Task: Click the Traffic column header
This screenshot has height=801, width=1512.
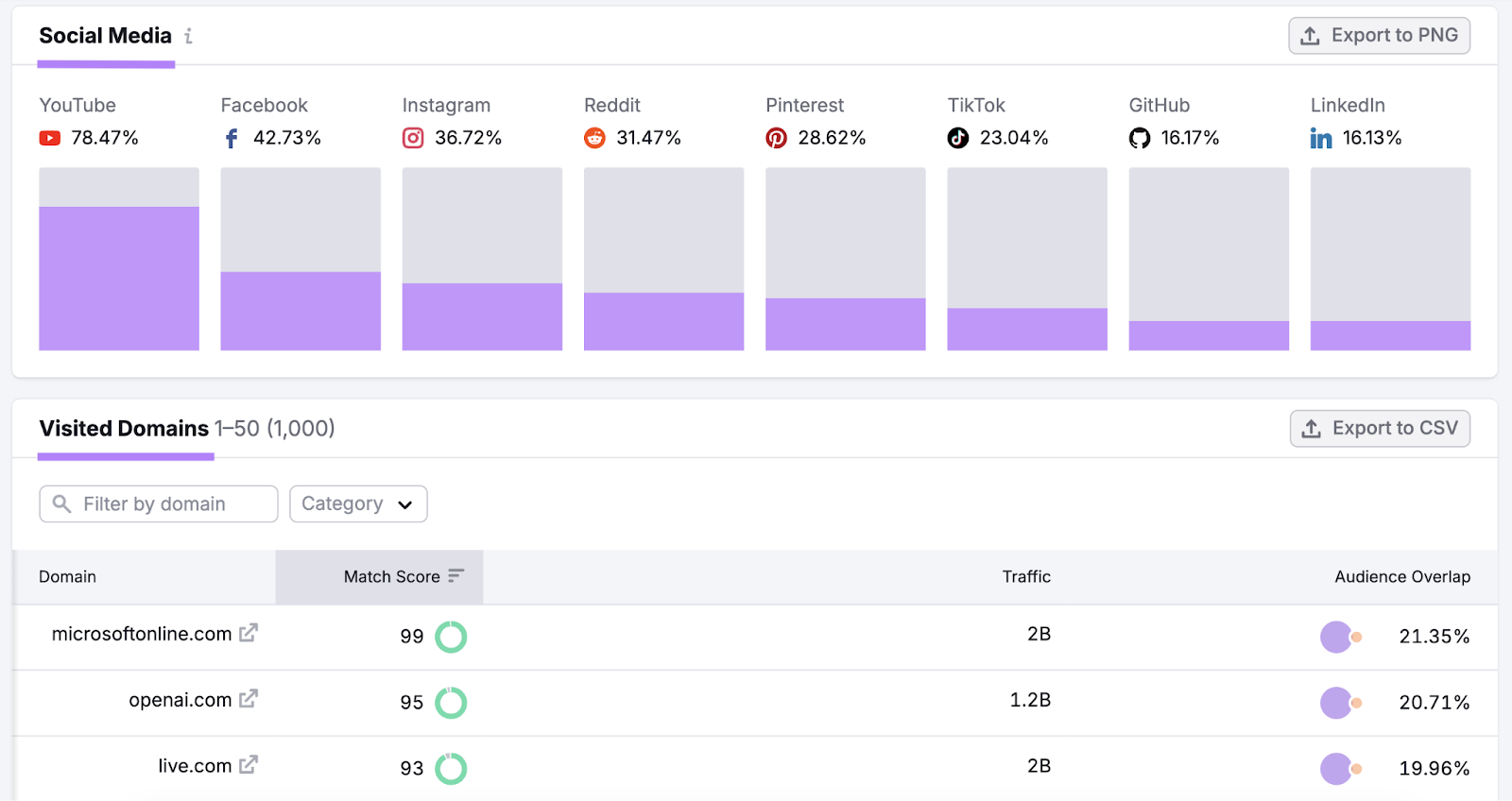Action: click(1026, 577)
